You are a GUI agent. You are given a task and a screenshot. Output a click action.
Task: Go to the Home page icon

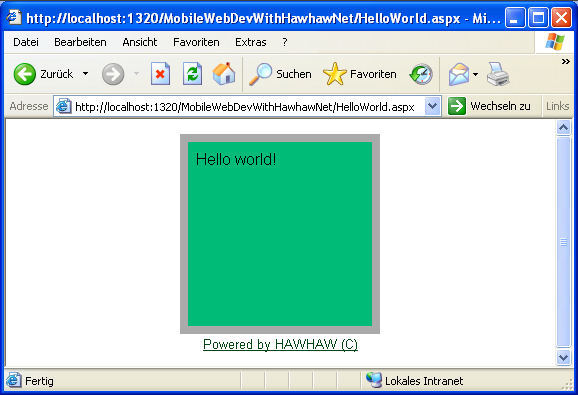coord(224,74)
